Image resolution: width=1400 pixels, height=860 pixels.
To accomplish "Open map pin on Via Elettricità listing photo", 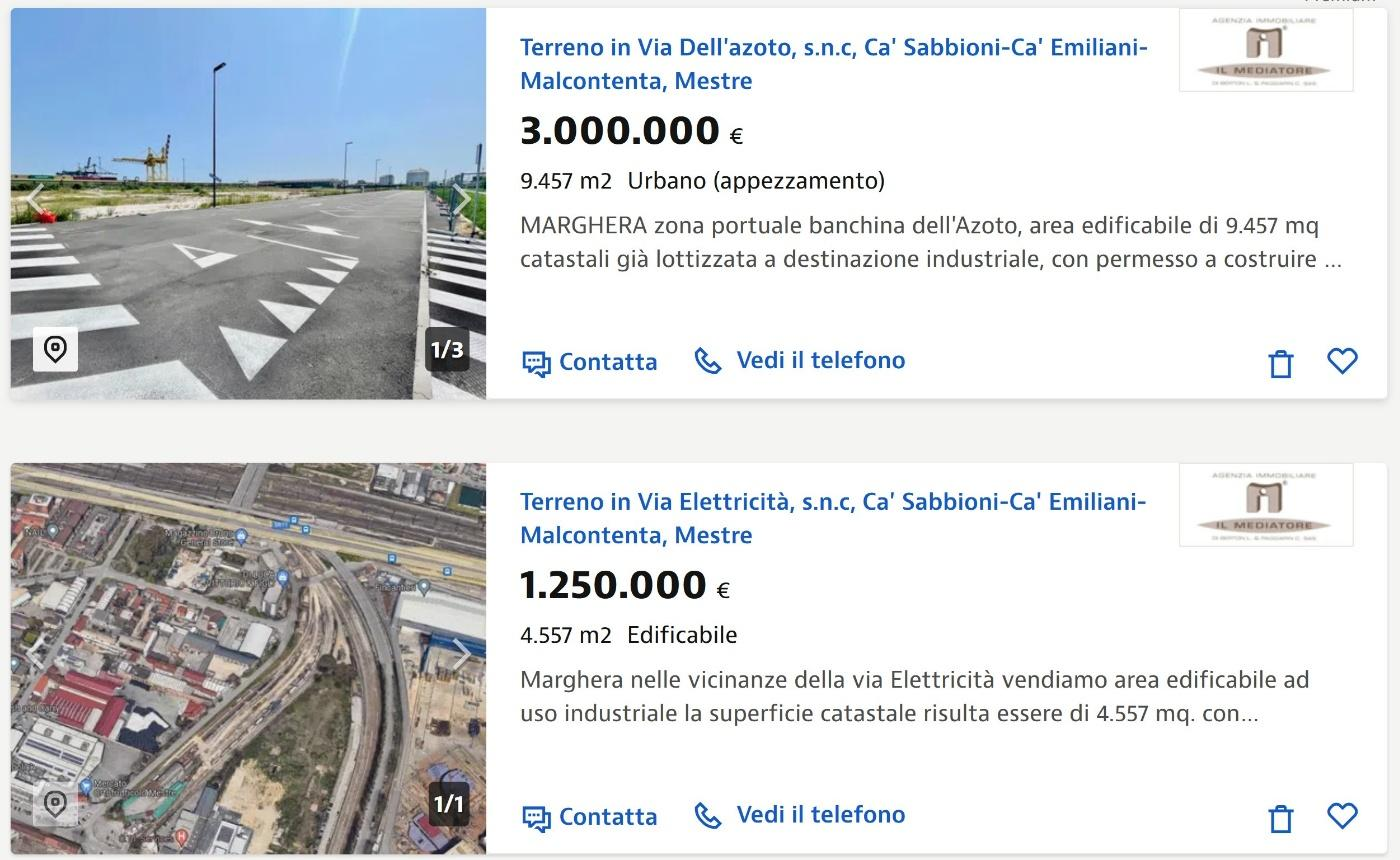I will coord(55,804).
